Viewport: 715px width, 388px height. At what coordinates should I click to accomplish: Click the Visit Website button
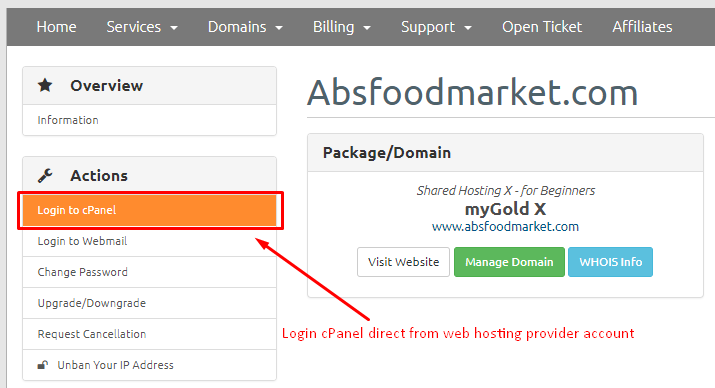(403, 262)
